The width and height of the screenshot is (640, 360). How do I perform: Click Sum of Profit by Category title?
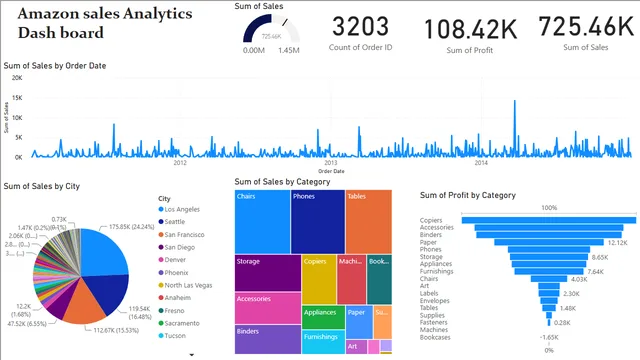[x=468, y=195]
